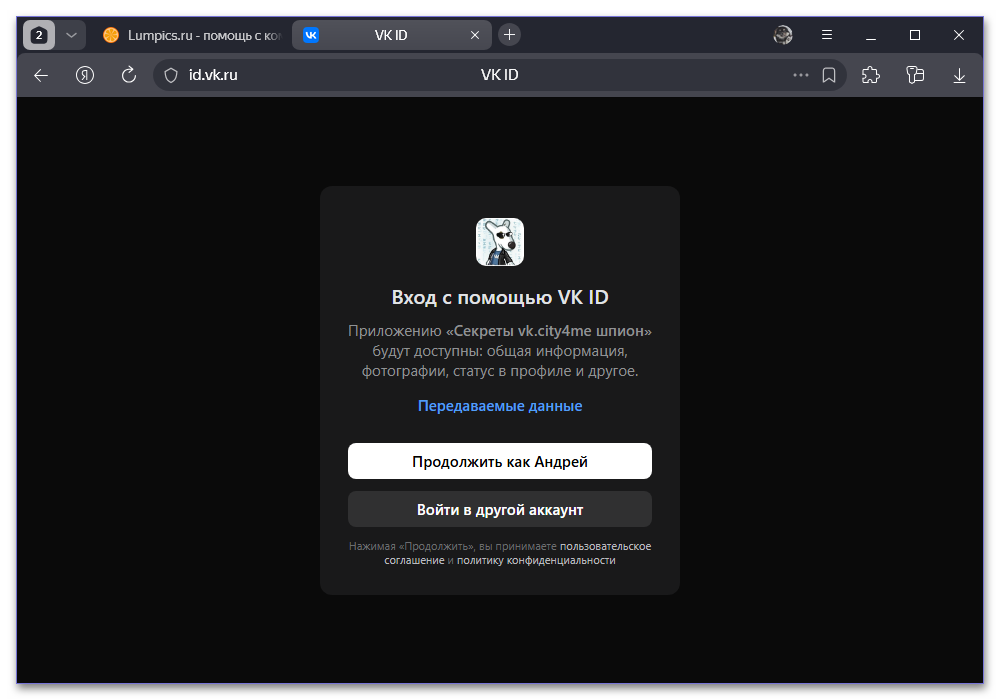Open the browser hamburger menu

click(x=827, y=35)
